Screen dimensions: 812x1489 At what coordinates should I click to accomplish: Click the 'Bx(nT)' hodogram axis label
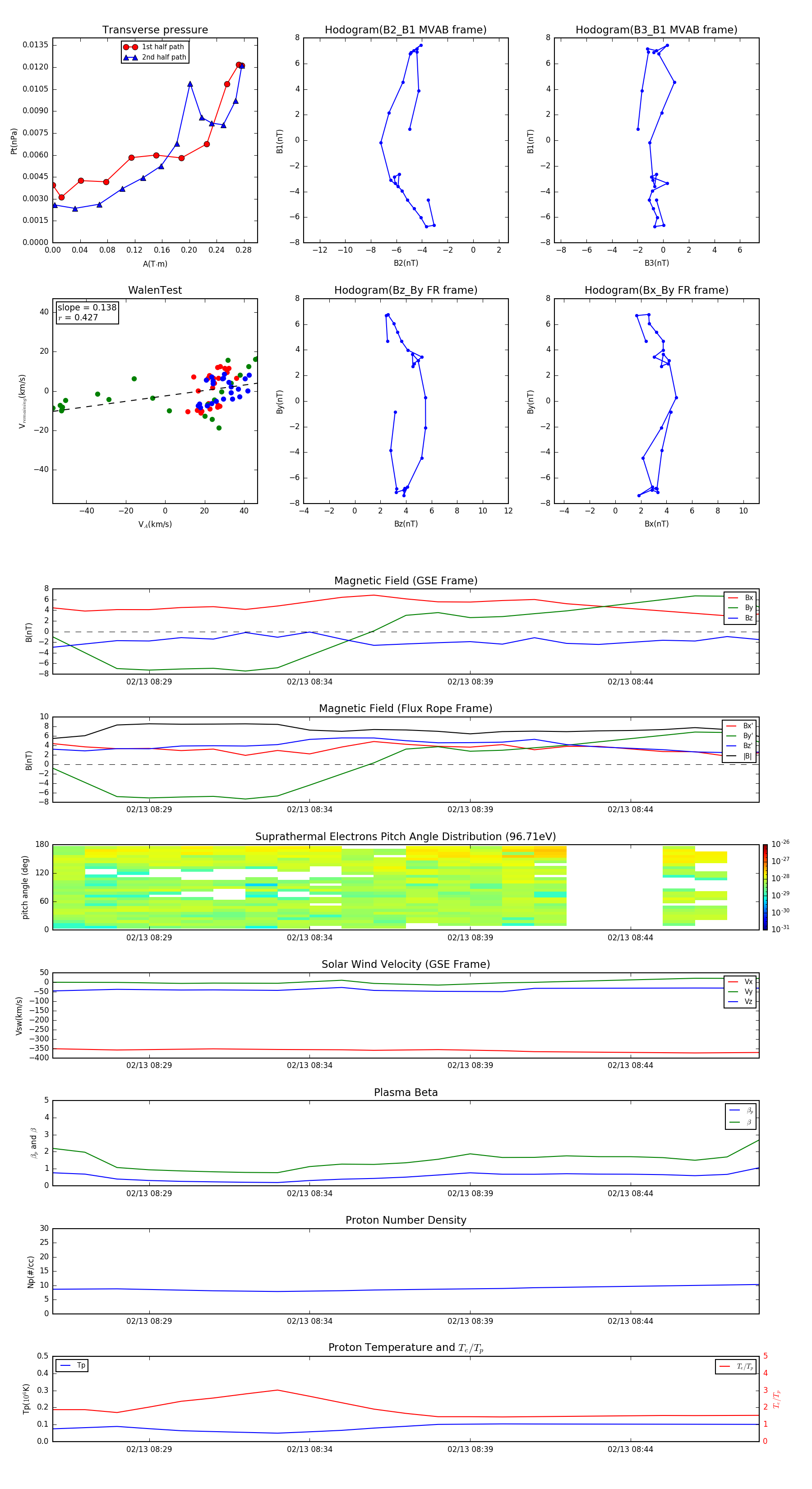tap(656, 524)
